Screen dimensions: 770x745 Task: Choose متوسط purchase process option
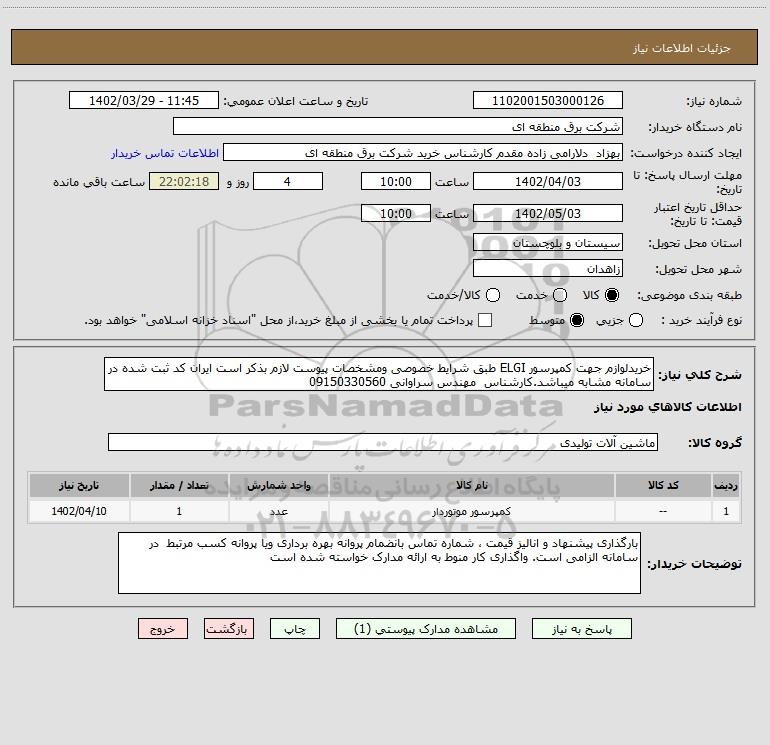pyautogui.click(x=577, y=320)
